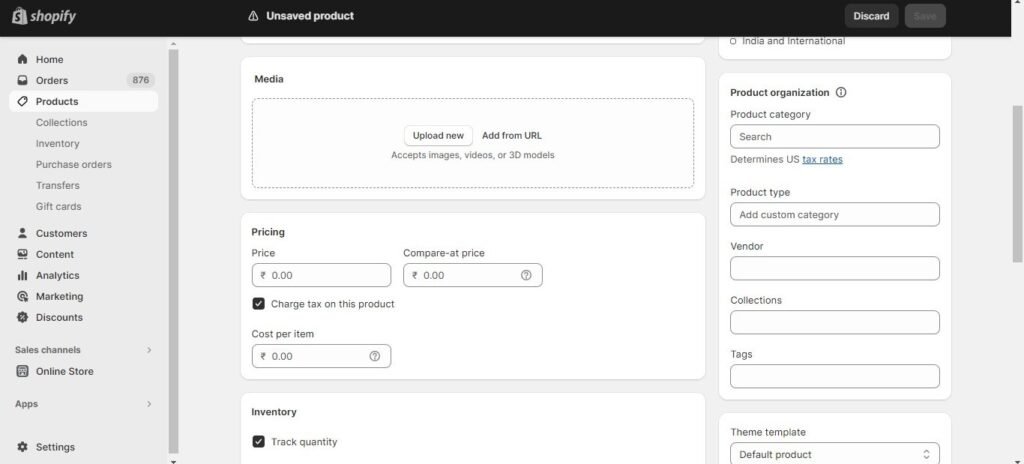Click Compare-at price help icon
This screenshot has width=1024, height=464.
(526, 275)
